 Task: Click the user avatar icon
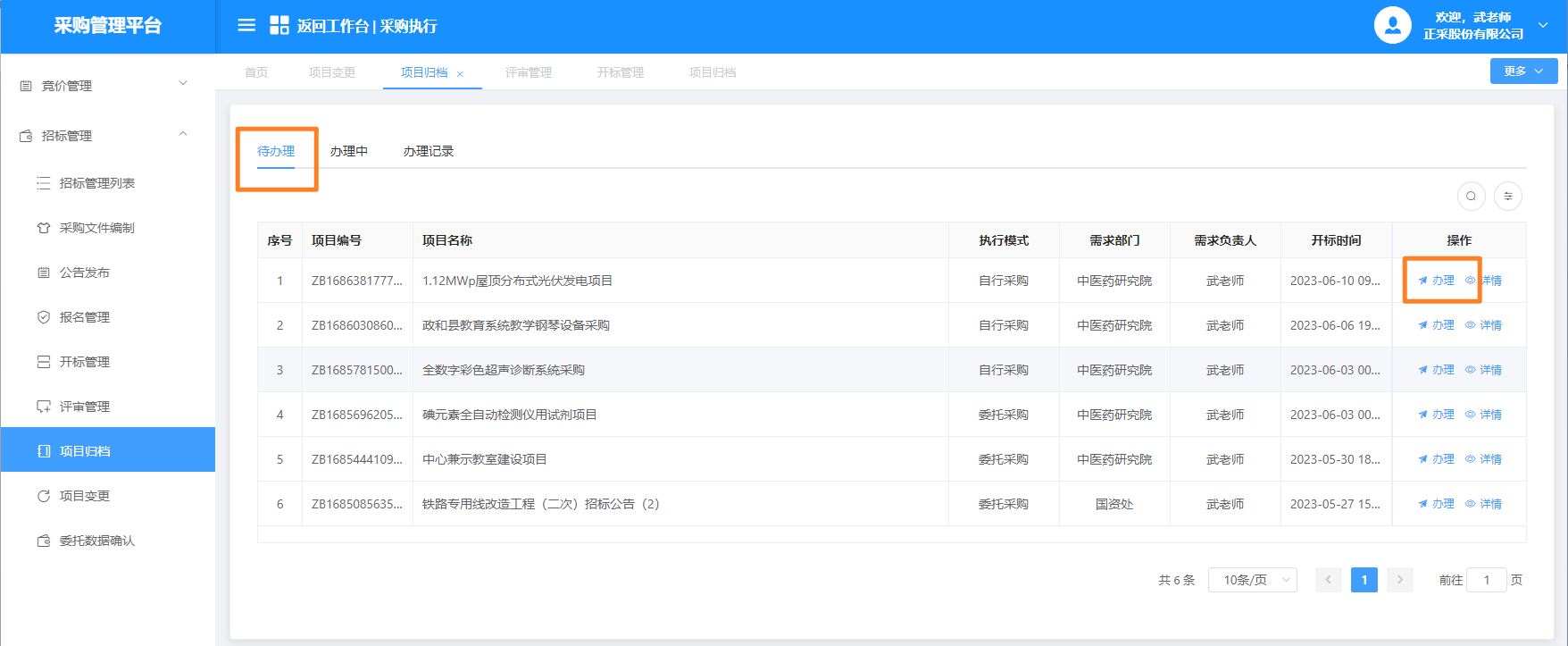tap(1392, 25)
